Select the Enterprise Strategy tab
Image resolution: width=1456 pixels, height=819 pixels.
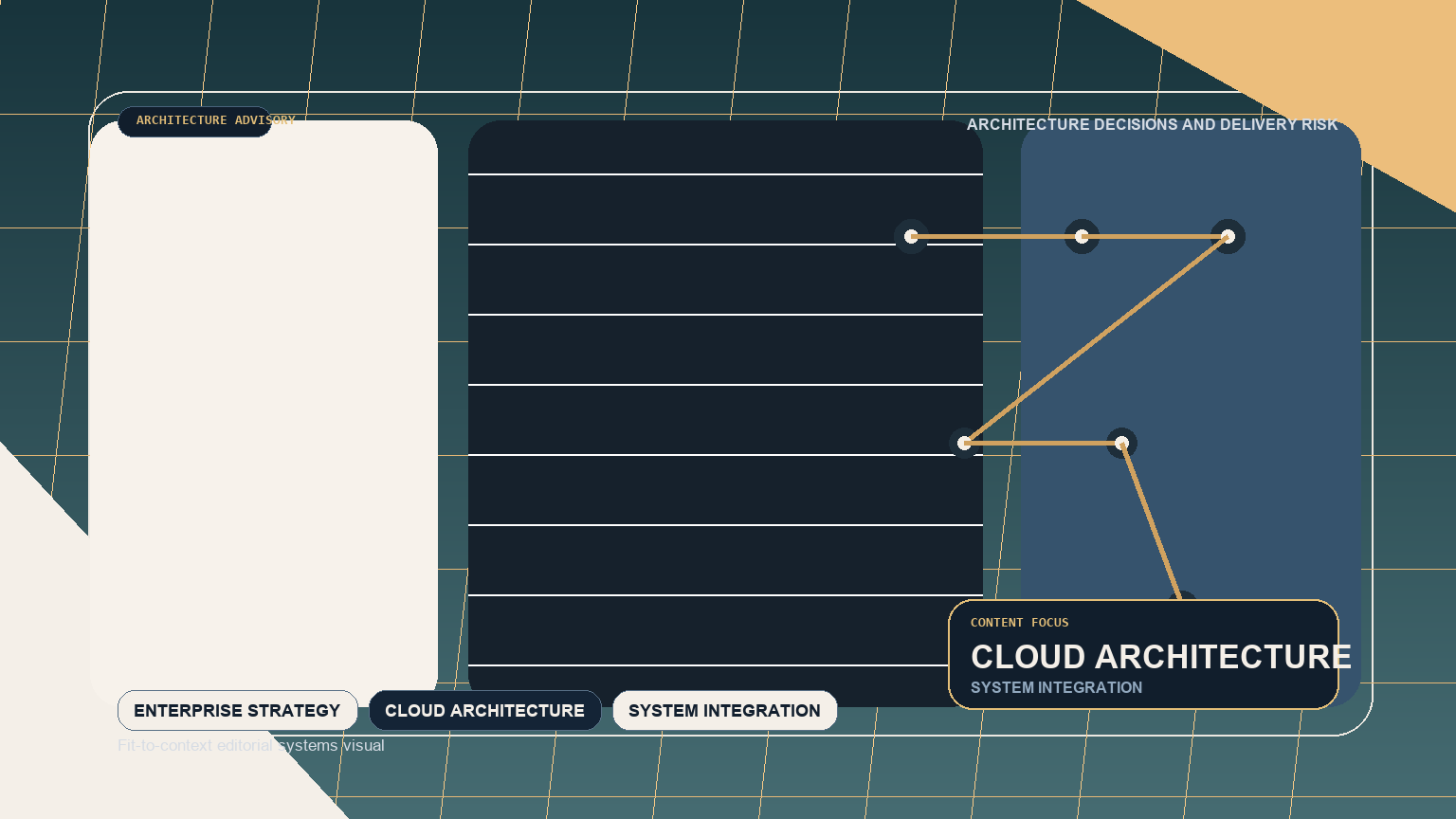(237, 710)
